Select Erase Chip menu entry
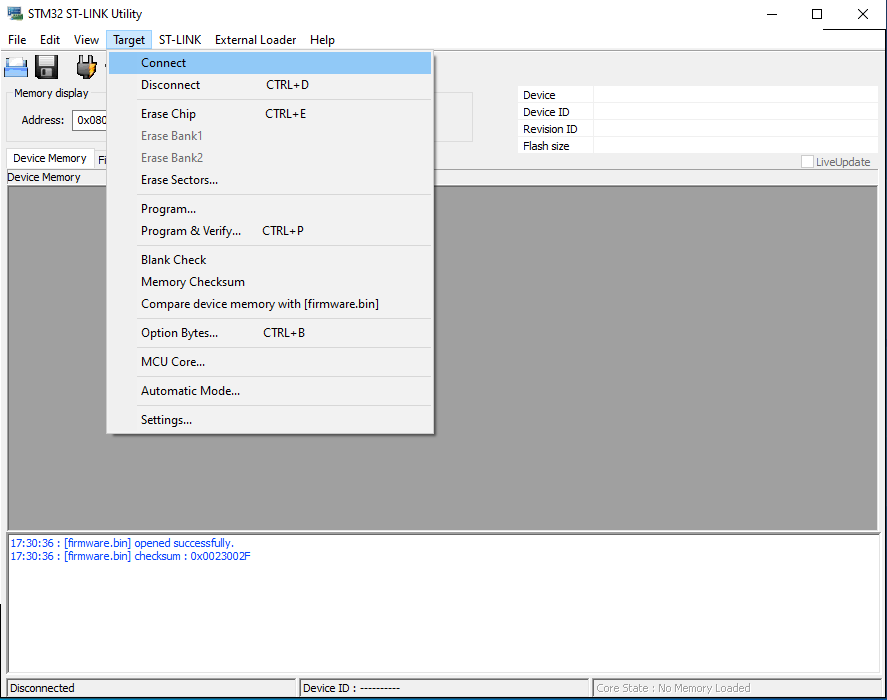Screen dimensions: 887x700 click(270, 114)
